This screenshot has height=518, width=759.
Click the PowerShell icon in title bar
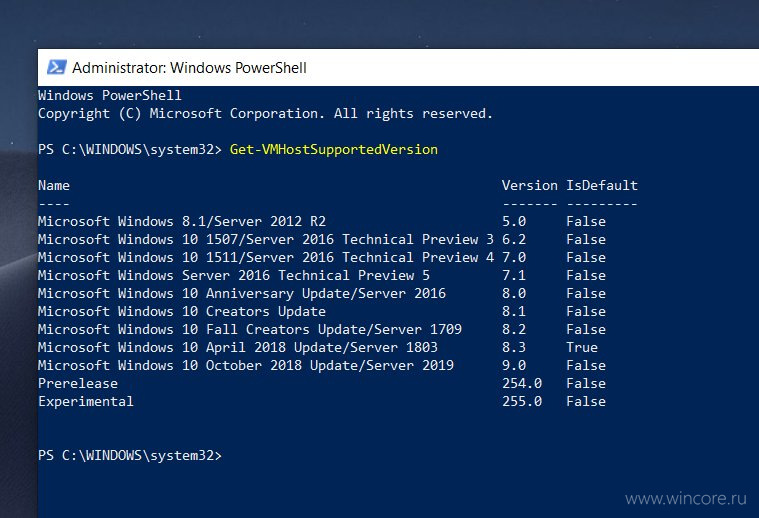point(56,67)
